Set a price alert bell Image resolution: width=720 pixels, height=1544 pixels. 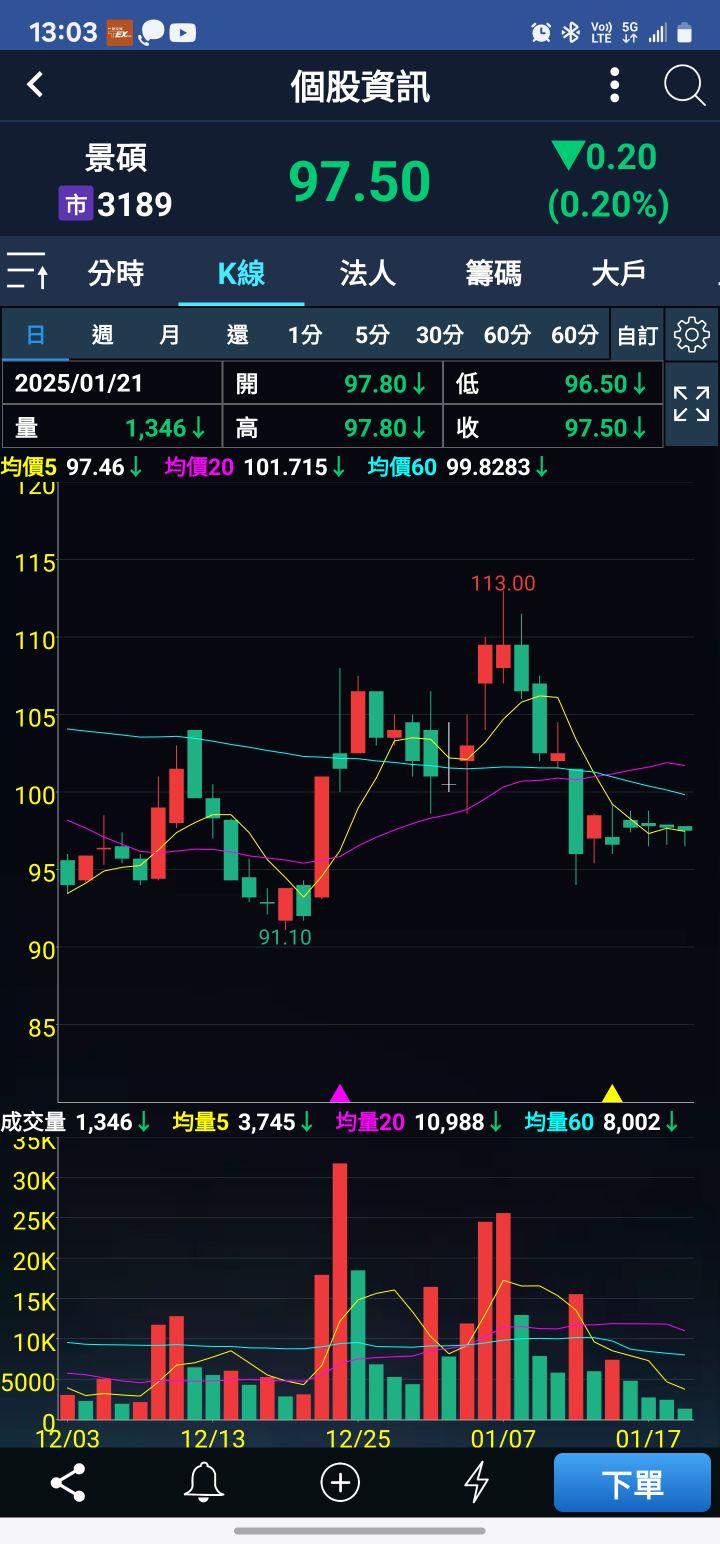click(204, 1482)
